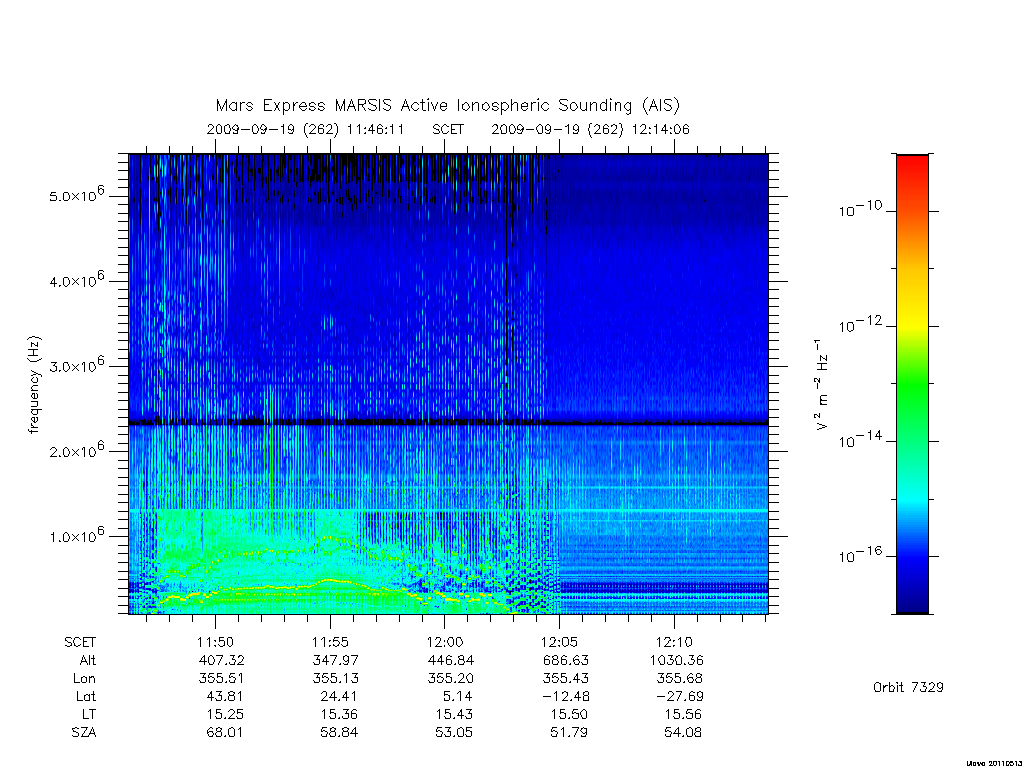Click the "SZA" row label
Image resolution: width=1024 pixels, height=768 pixels.
click(84, 733)
